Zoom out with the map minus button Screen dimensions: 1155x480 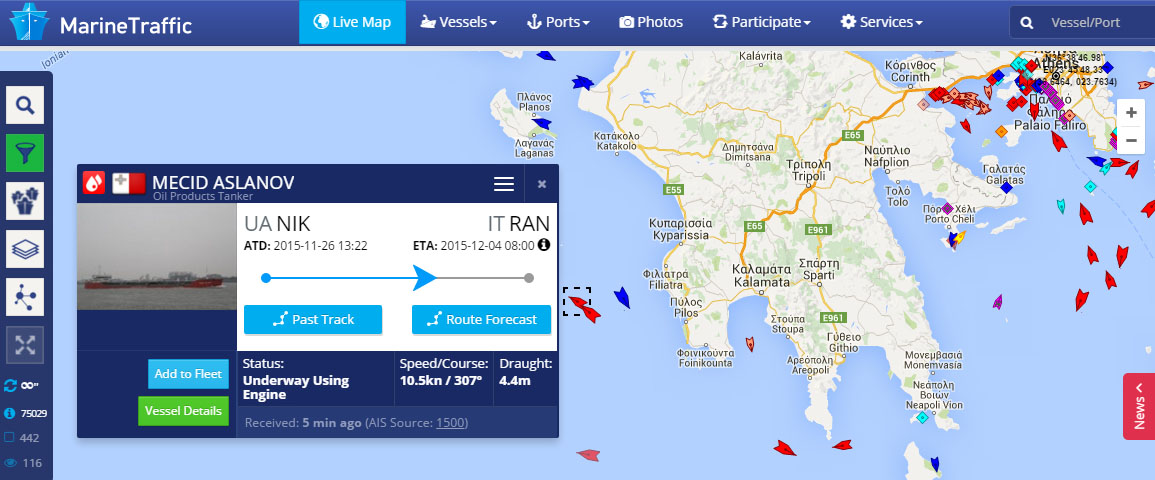[1131, 140]
